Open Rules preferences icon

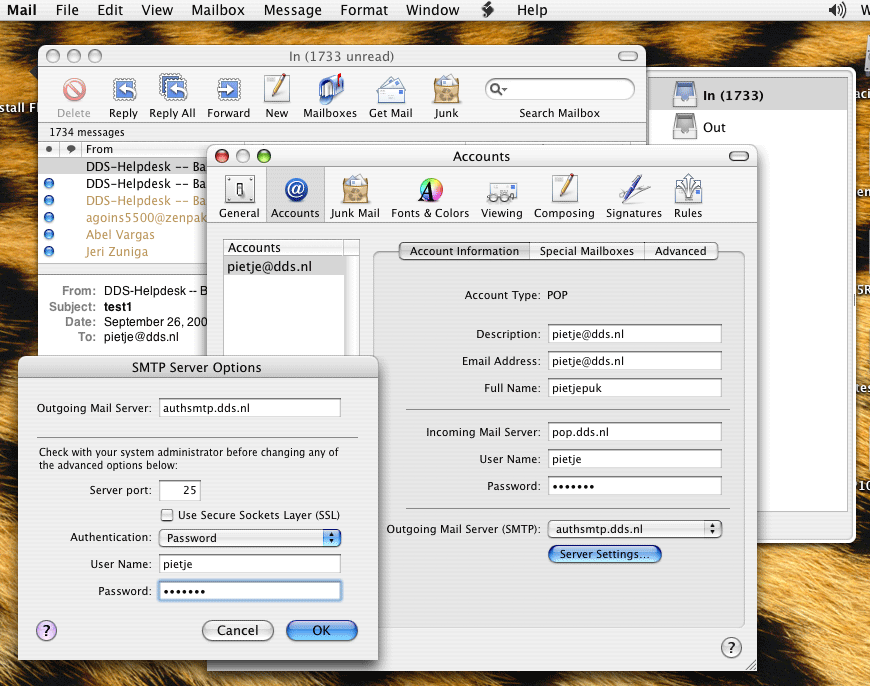[x=688, y=189]
